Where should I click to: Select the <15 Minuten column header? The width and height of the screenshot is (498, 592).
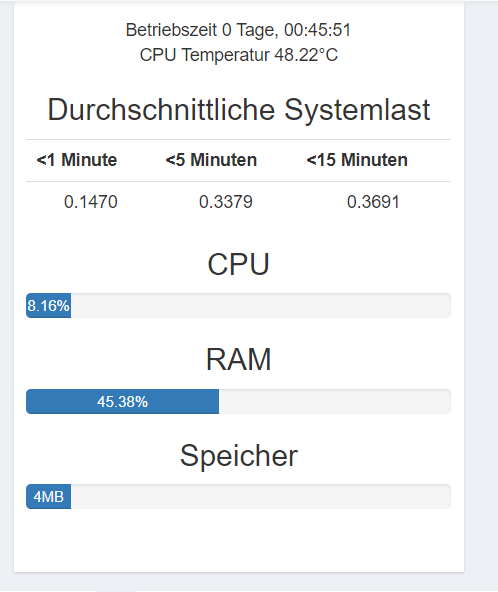(357, 160)
